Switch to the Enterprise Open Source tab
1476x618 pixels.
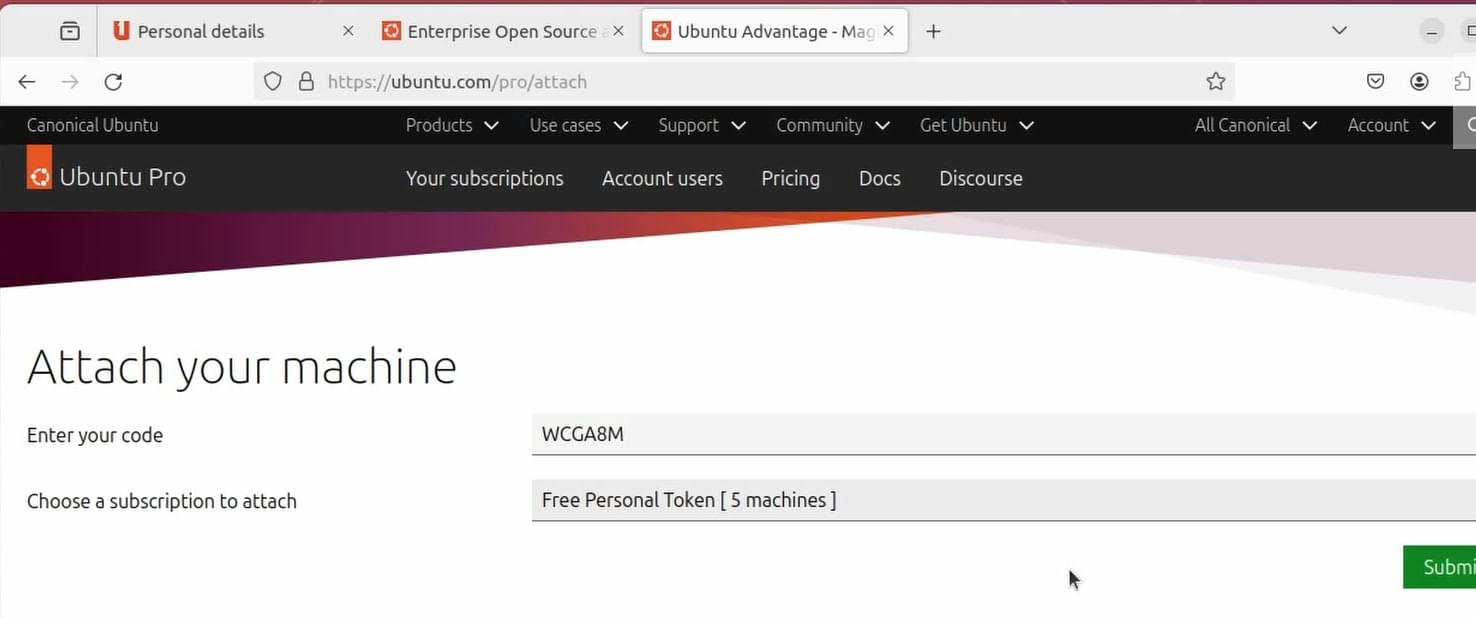pos(503,31)
